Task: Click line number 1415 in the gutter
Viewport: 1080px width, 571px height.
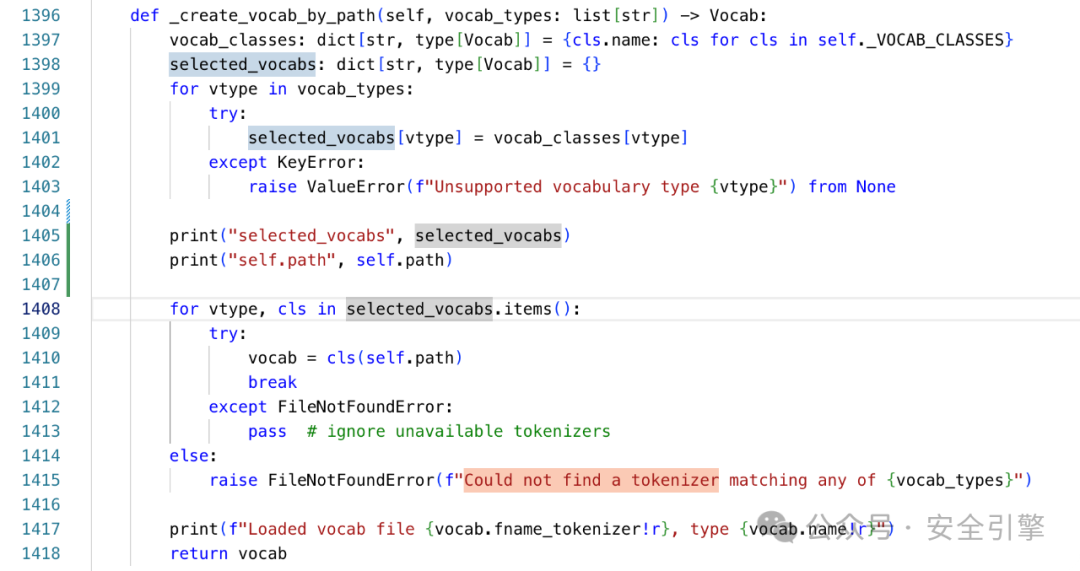Action: (x=41, y=480)
